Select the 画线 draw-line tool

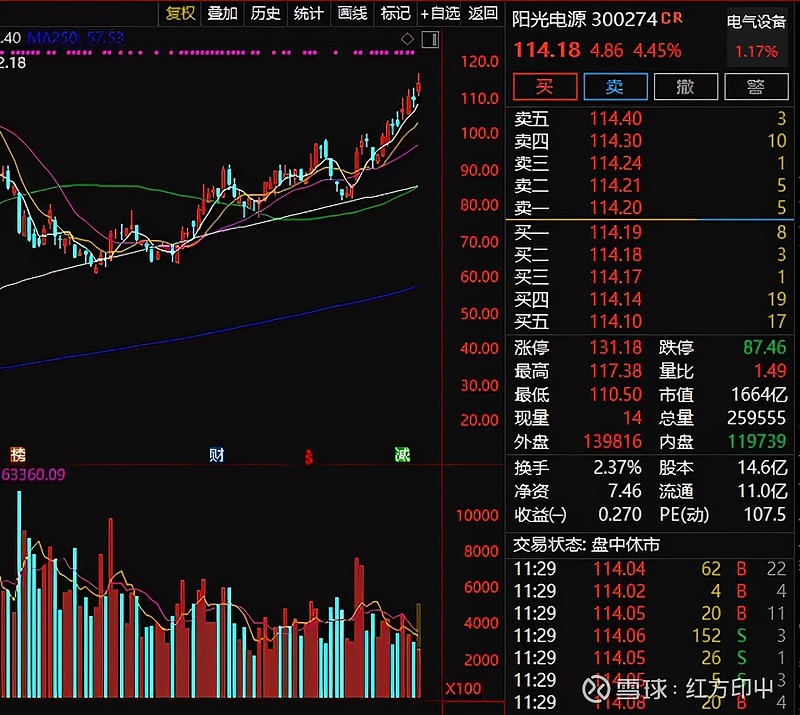[x=352, y=13]
